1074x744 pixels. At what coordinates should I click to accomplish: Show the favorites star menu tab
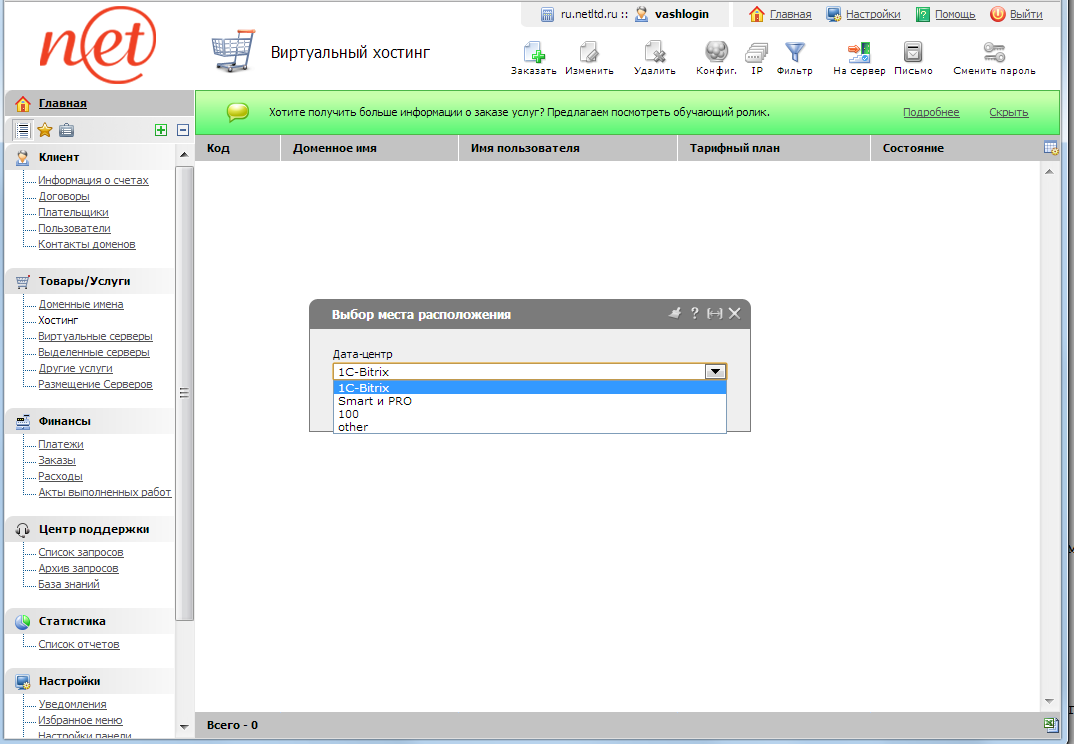point(45,130)
